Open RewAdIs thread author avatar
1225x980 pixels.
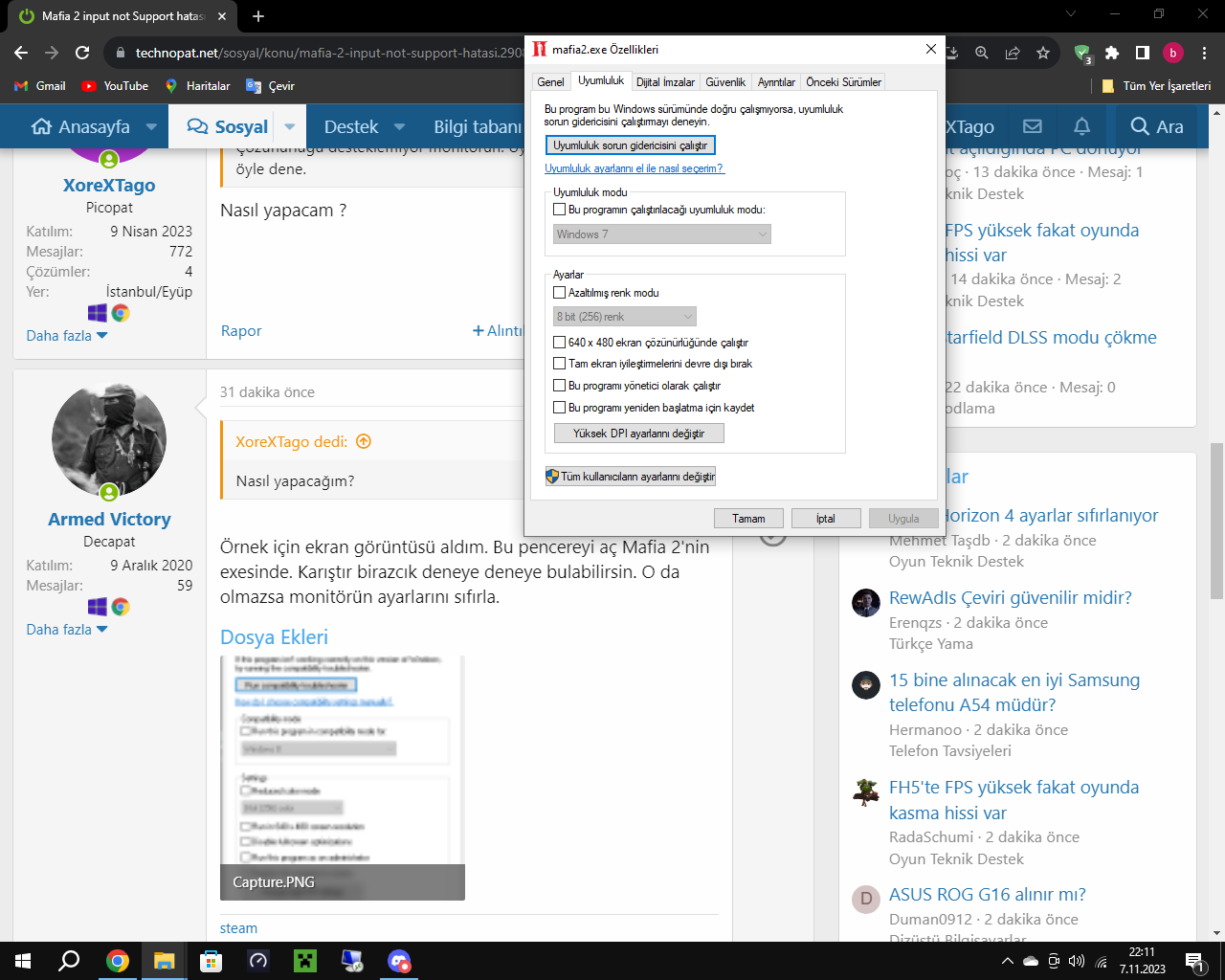pos(866,603)
